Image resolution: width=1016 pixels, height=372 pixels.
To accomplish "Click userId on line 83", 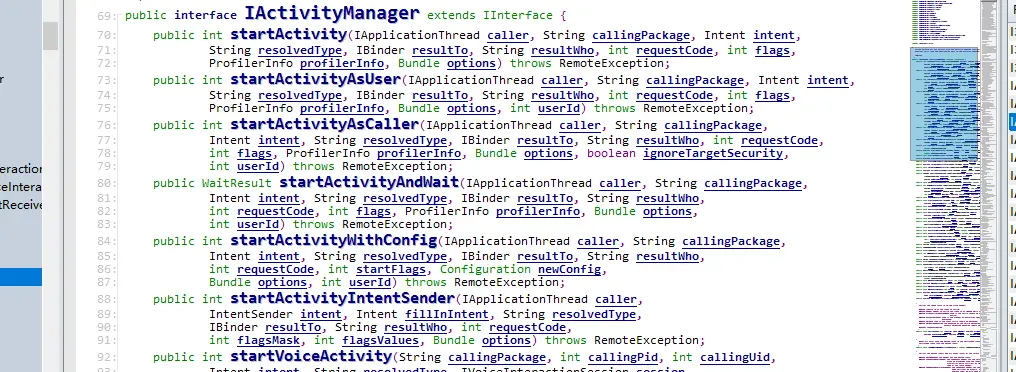I will click(258, 224).
